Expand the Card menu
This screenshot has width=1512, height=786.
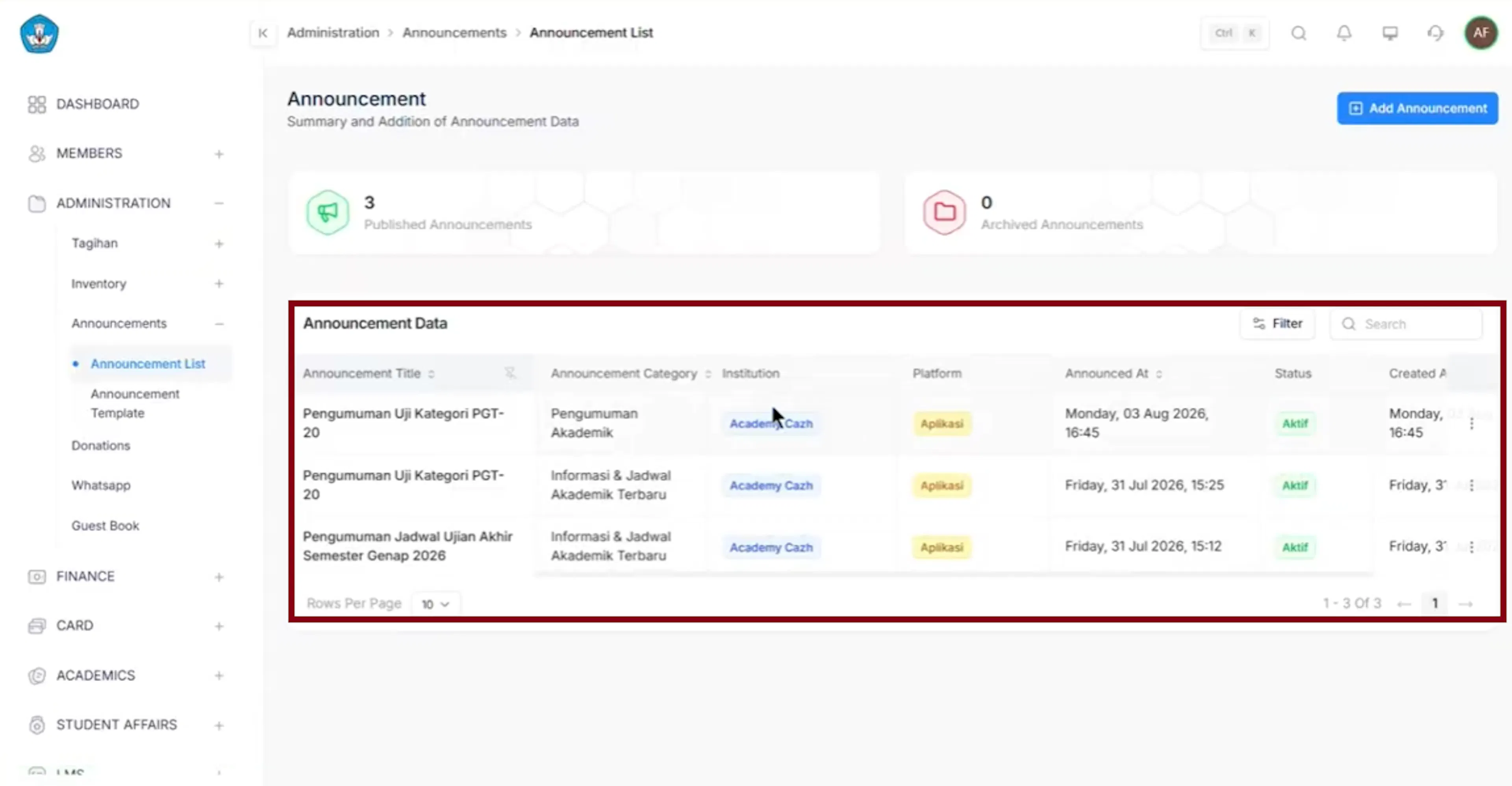[x=219, y=626]
